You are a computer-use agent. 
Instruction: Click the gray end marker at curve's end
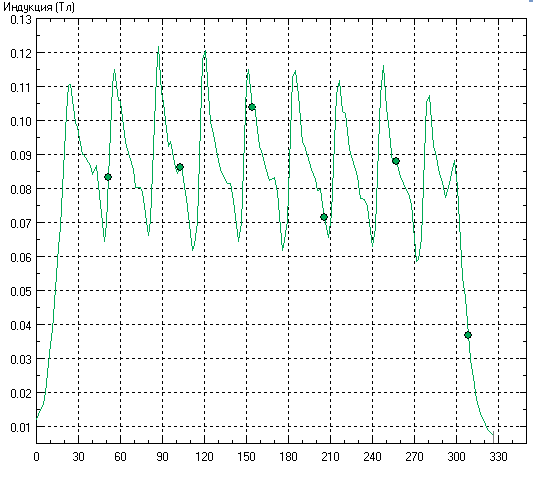493,437
